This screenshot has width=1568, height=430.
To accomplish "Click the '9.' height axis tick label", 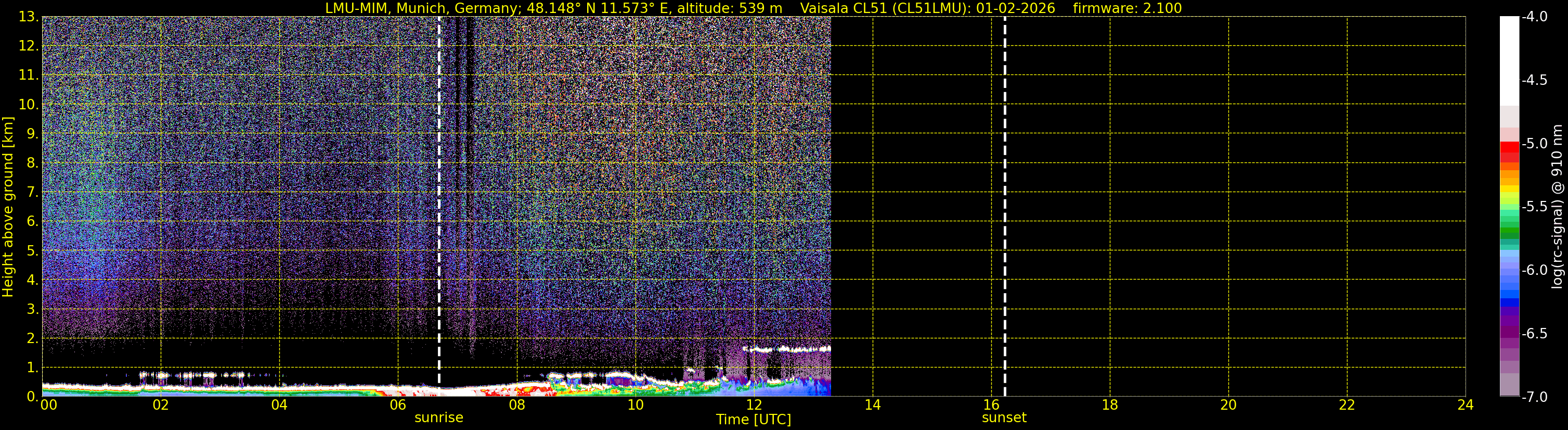I will pos(33,134).
